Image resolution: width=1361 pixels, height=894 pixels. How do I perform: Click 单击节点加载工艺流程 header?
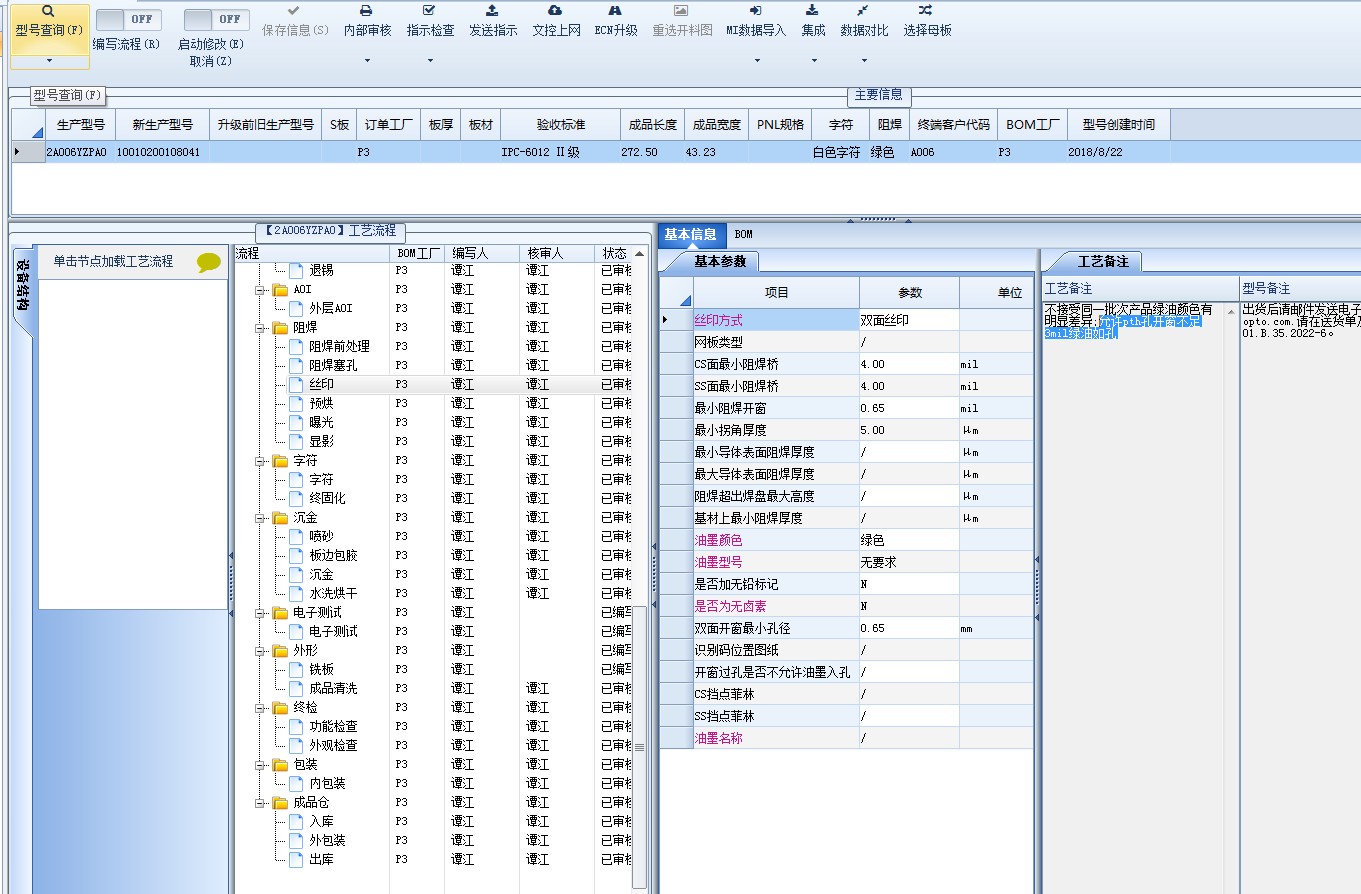click(x=113, y=261)
